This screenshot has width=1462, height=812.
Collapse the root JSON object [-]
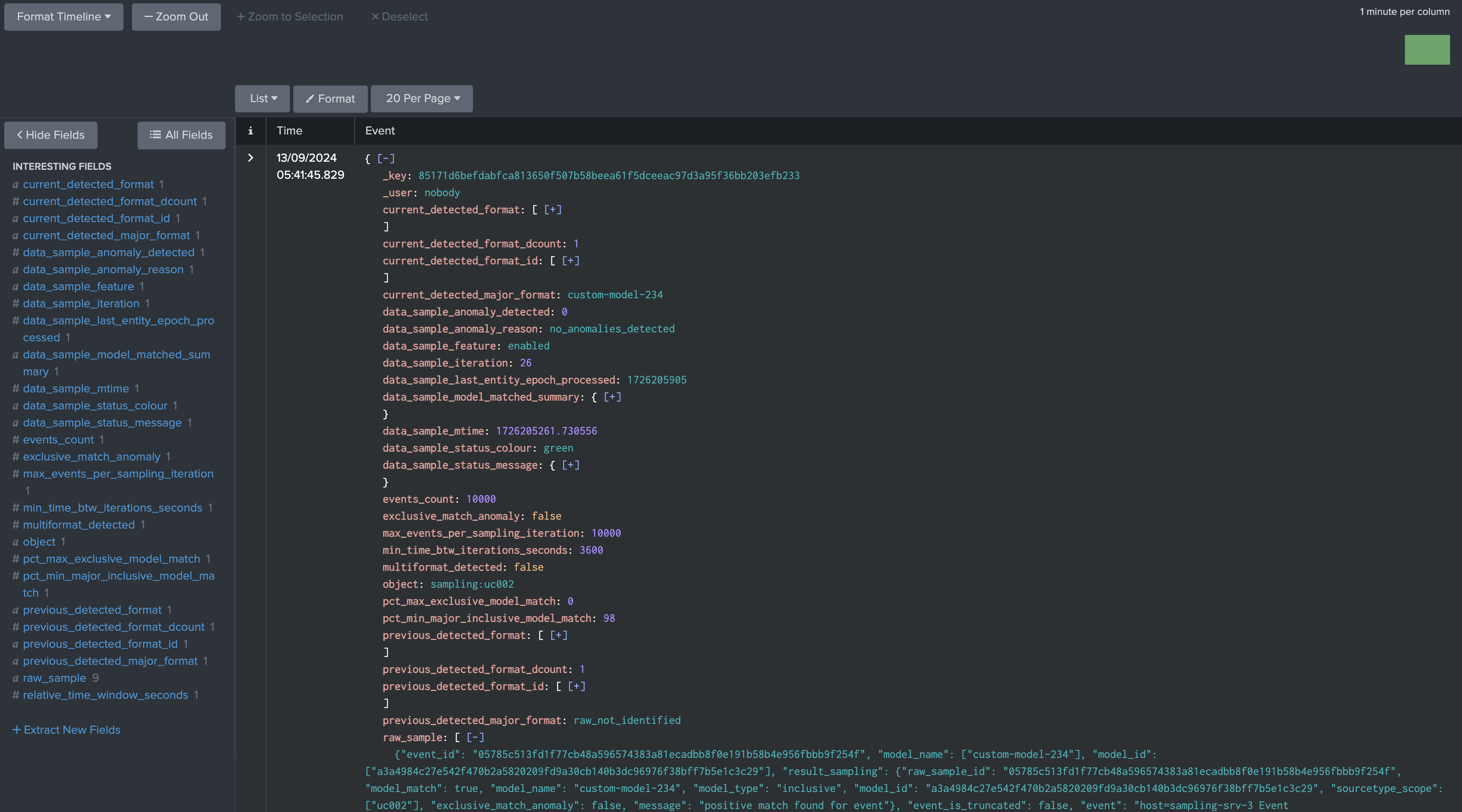click(386, 158)
